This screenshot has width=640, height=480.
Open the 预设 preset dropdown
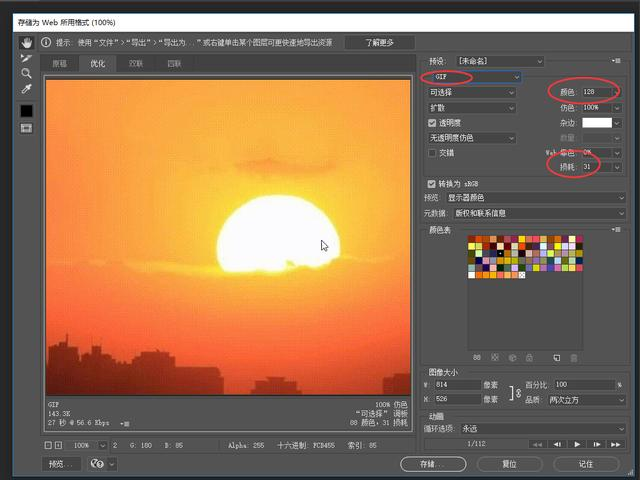pos(500,61)
